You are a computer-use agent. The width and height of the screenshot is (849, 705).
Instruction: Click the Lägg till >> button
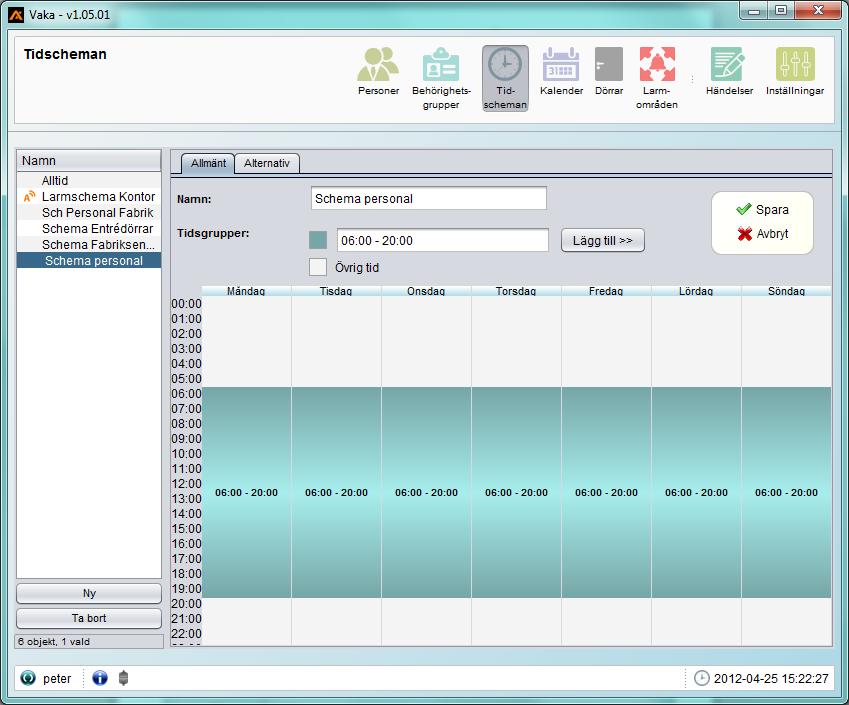click(603, 240)
